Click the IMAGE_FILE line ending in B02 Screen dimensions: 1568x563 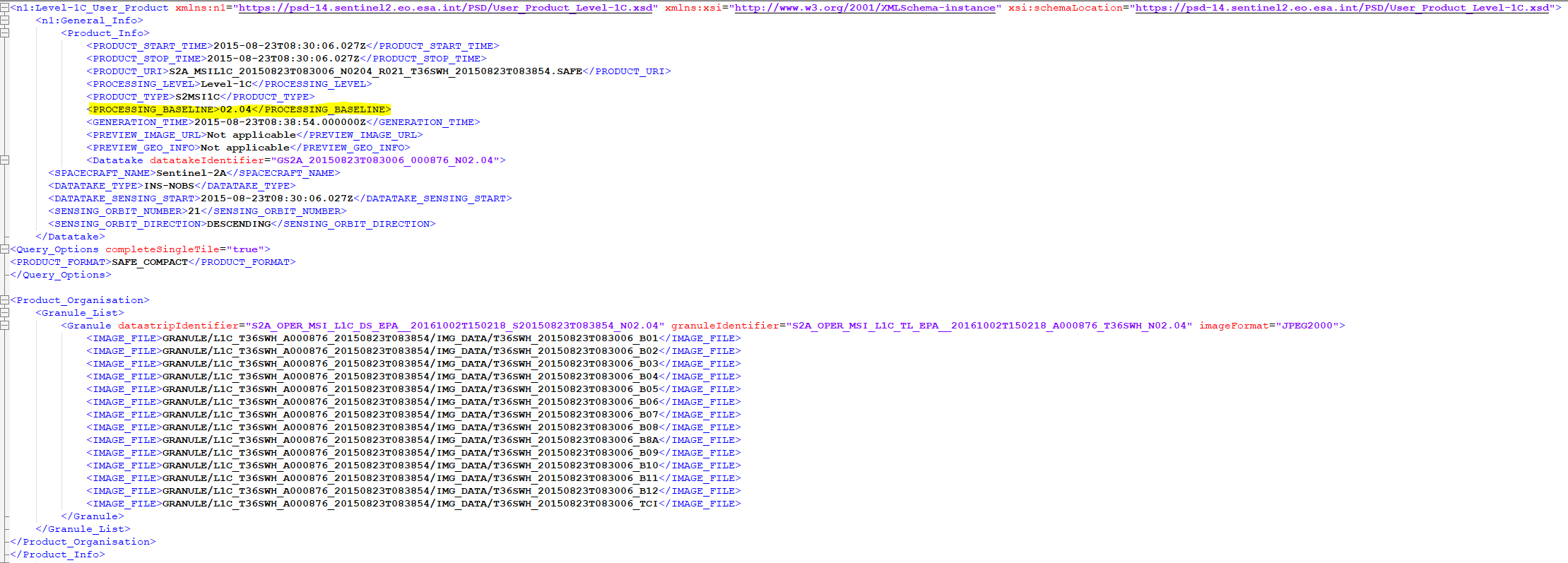tap(413, 351)
